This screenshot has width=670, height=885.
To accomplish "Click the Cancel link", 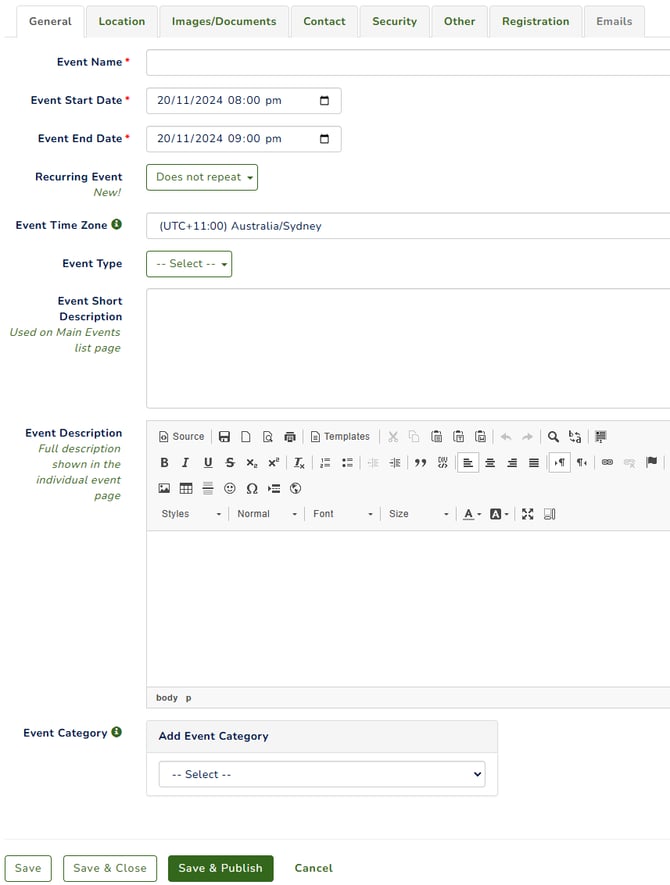I will tap(313, 868).
